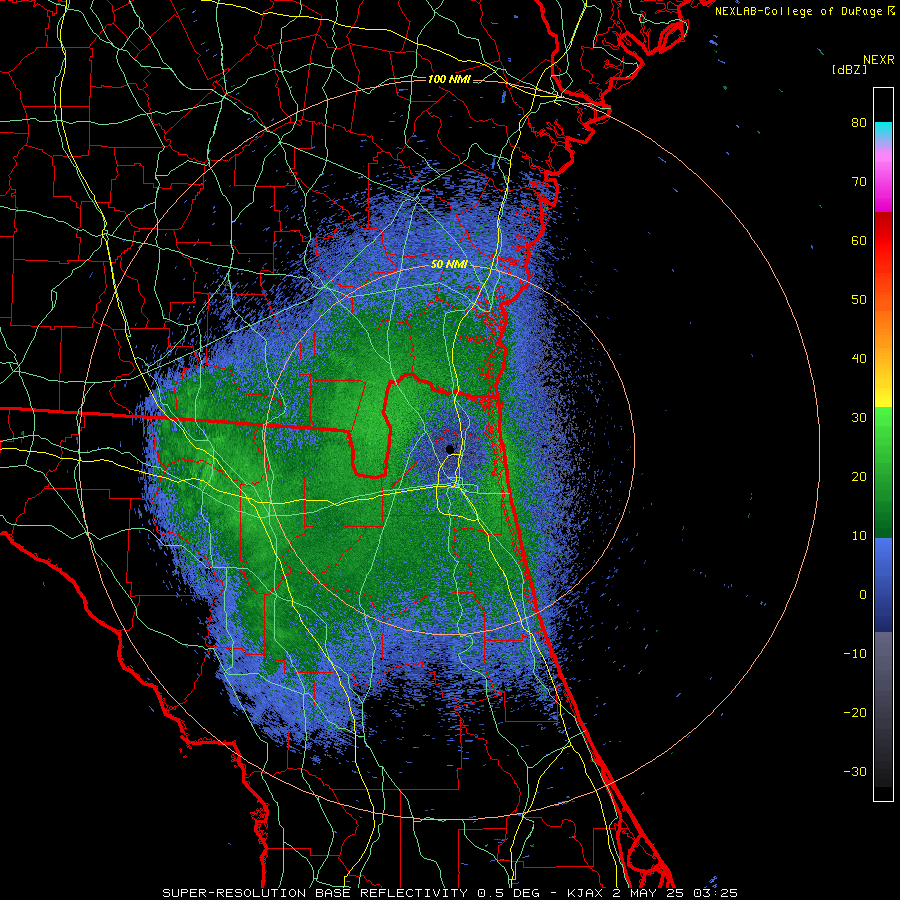This screenshot has height=900, width=900.
Task: Click the Super-Resolution Base Reflectivity caption
Action: (314, 893)
